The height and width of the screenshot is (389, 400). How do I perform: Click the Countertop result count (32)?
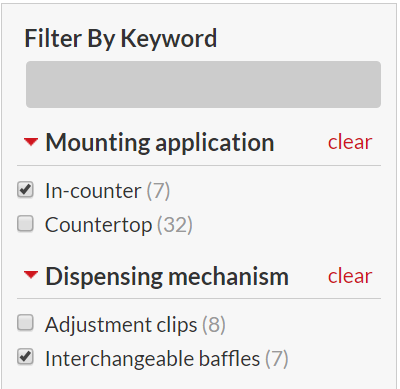coord(175,225)
